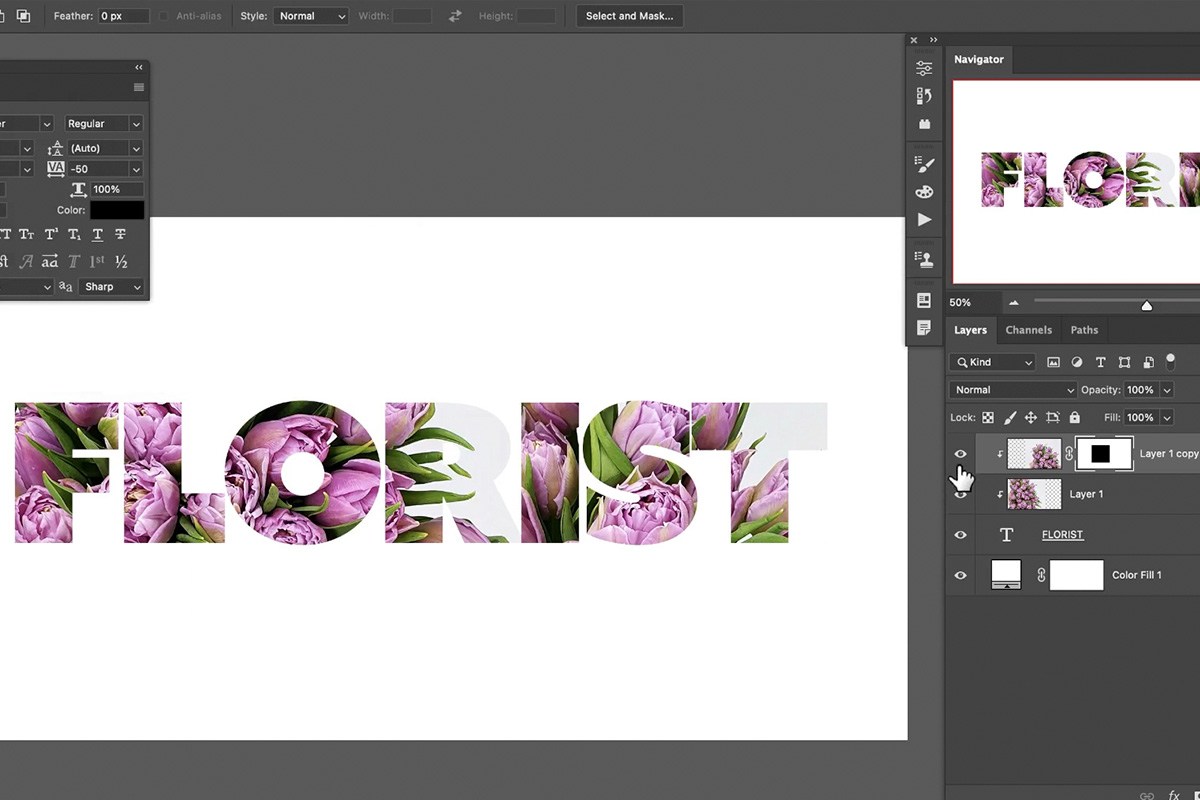1200x800 pixels.
Task: Hide the FLORIST text layer
Action: (x=960, y=535)
